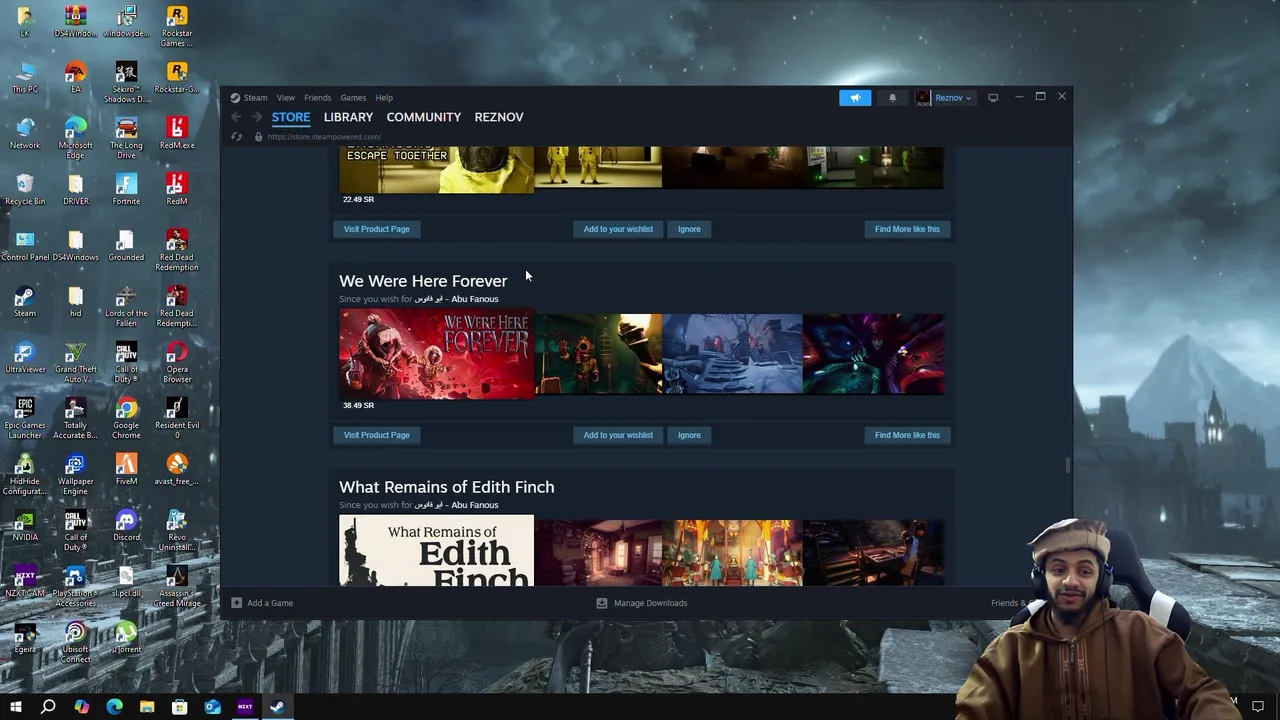
Task: Select the FiveM desktop icon
Action: (126, 469)
